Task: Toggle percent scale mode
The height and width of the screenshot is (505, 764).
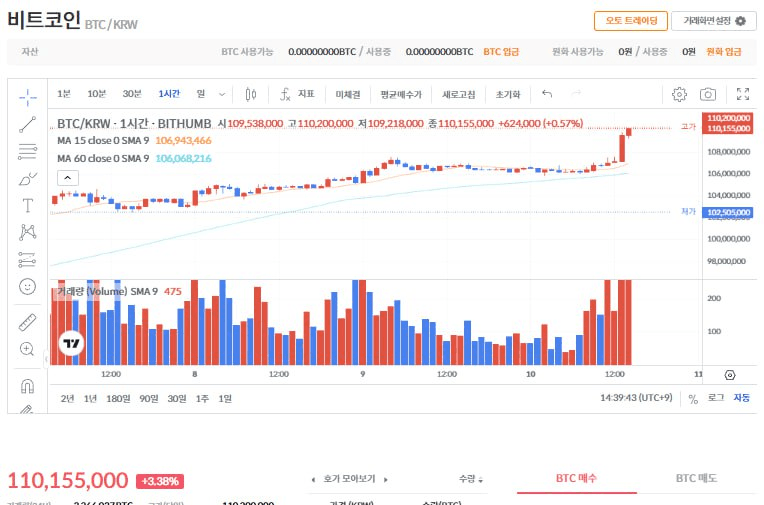Action: (x=693, y=399)
